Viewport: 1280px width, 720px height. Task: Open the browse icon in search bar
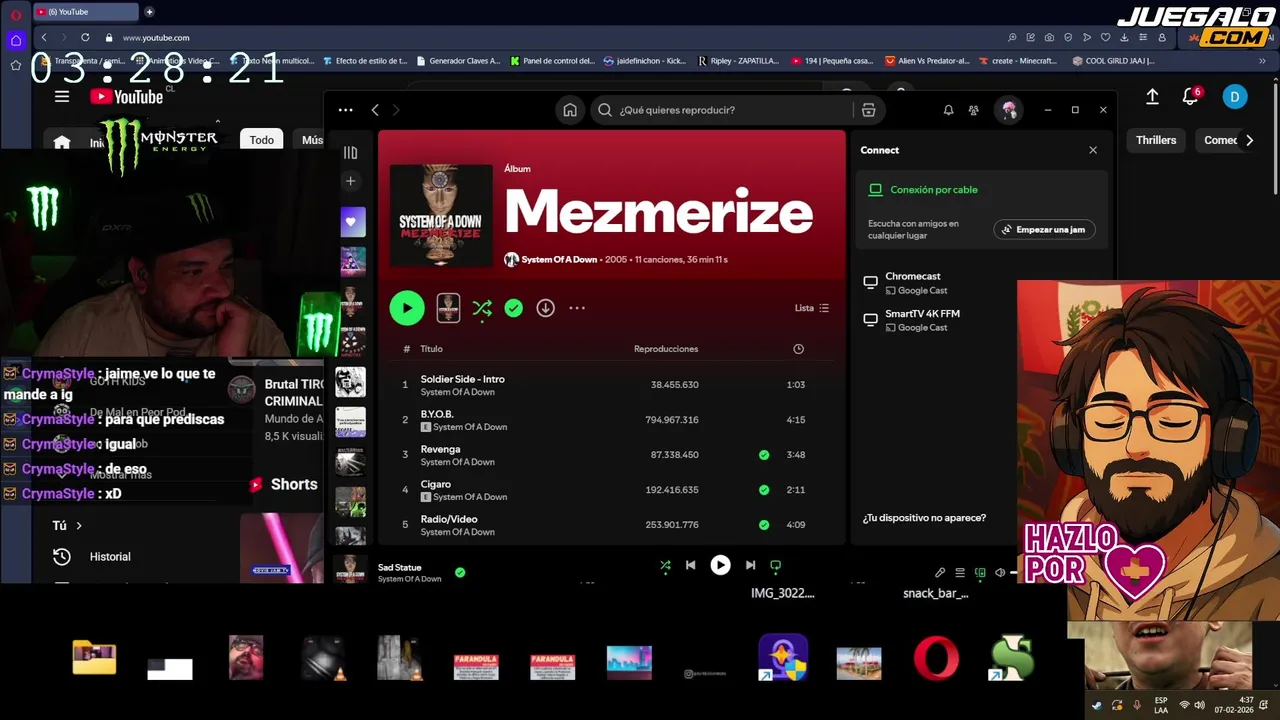click(x=868, y=110)
